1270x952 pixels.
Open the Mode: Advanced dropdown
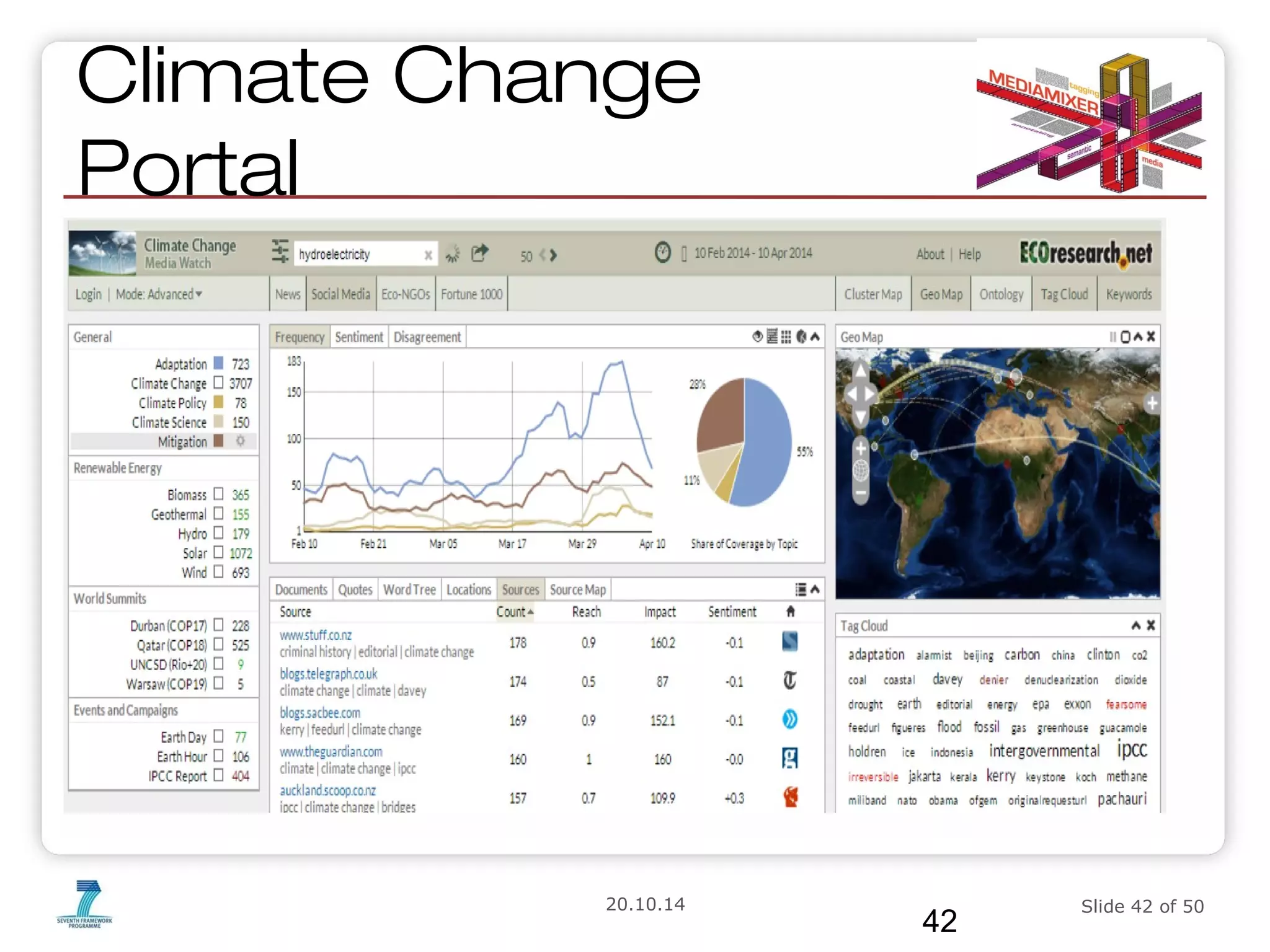159,294
